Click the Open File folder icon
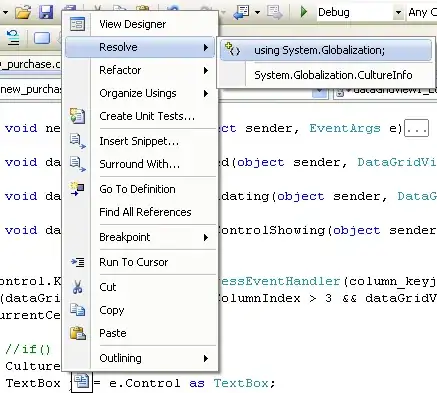 click(23, 12)
